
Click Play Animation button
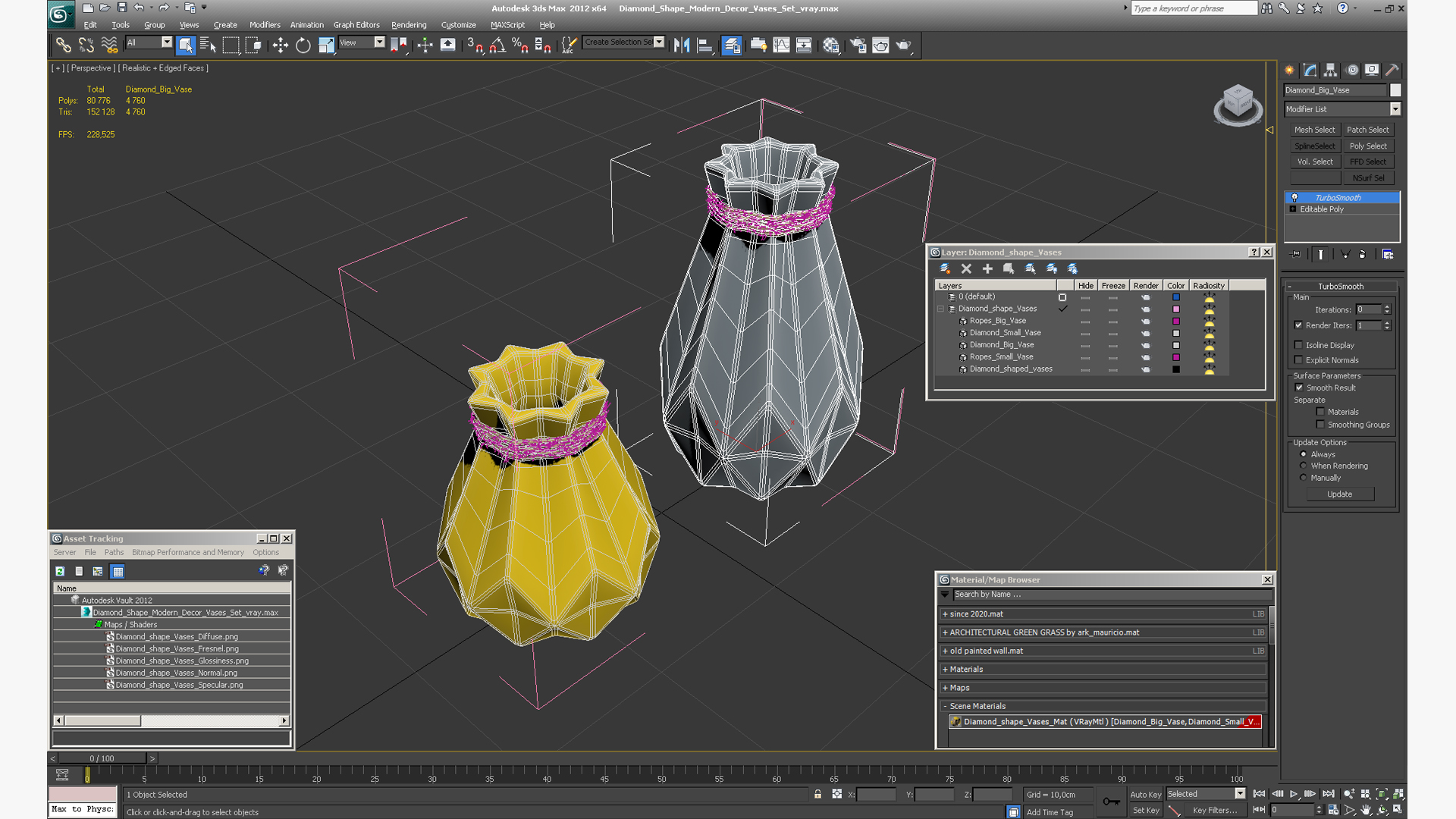tap(1294, 794)
